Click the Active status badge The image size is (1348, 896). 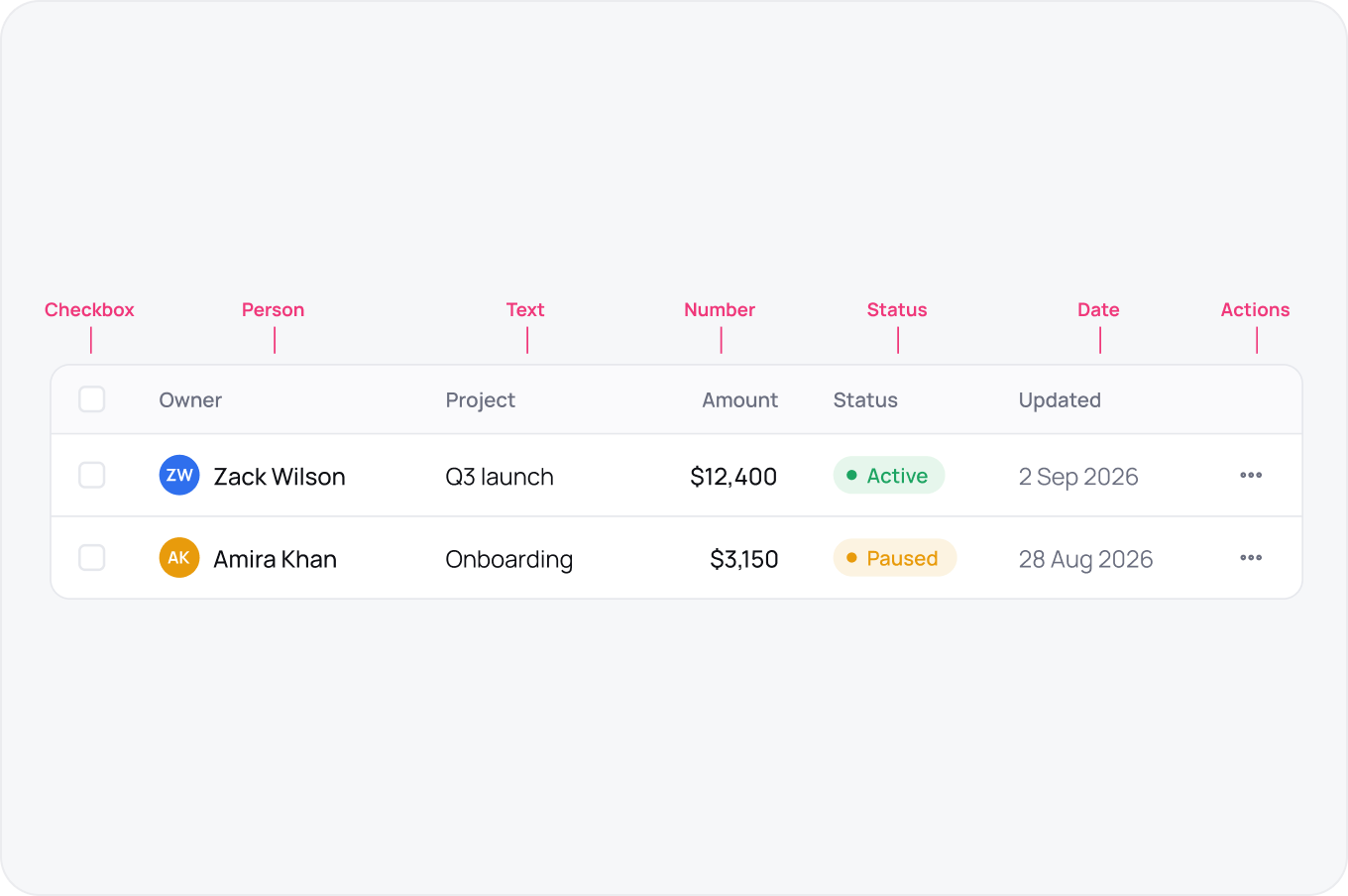[889, 476]
